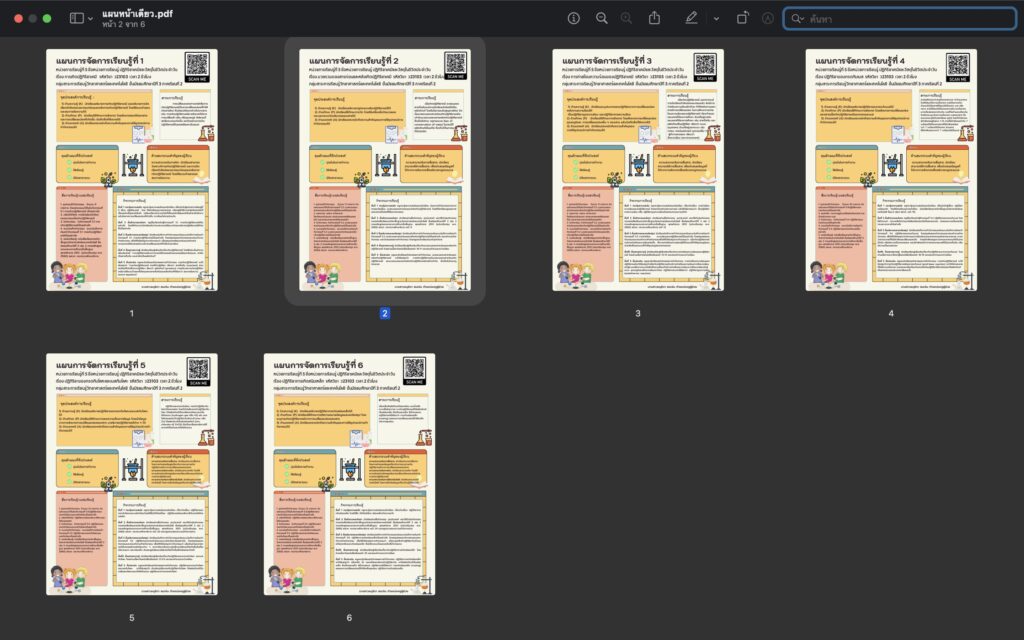Viewport: 1024px width, 640px height.
Task: Click the zoom in magnifier icon
Action: click(x=626, y=18)
